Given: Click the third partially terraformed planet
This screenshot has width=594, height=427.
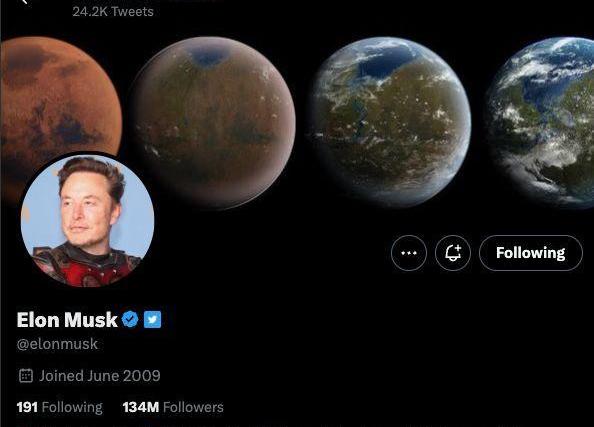Looking at the screenshot, I should (391, 122).
